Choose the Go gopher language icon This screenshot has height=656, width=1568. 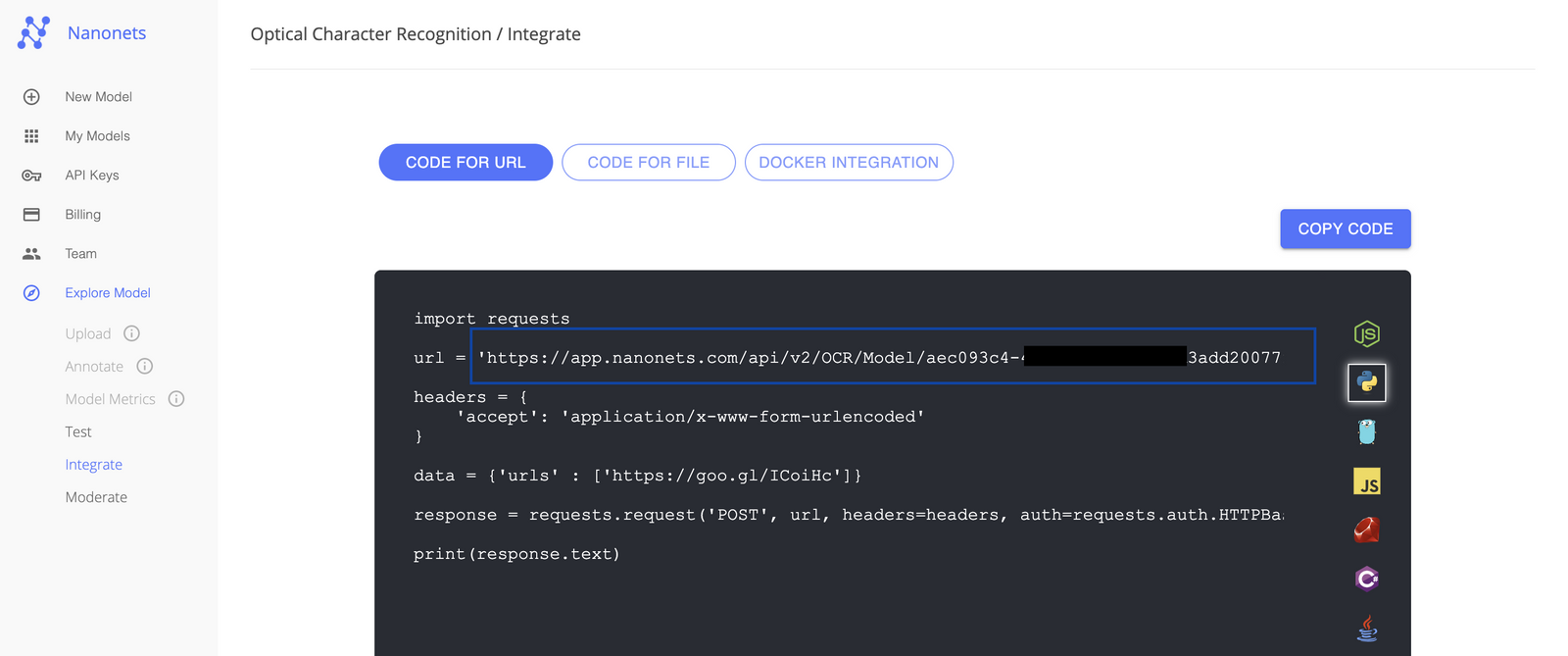click(x=1366, y=431)
